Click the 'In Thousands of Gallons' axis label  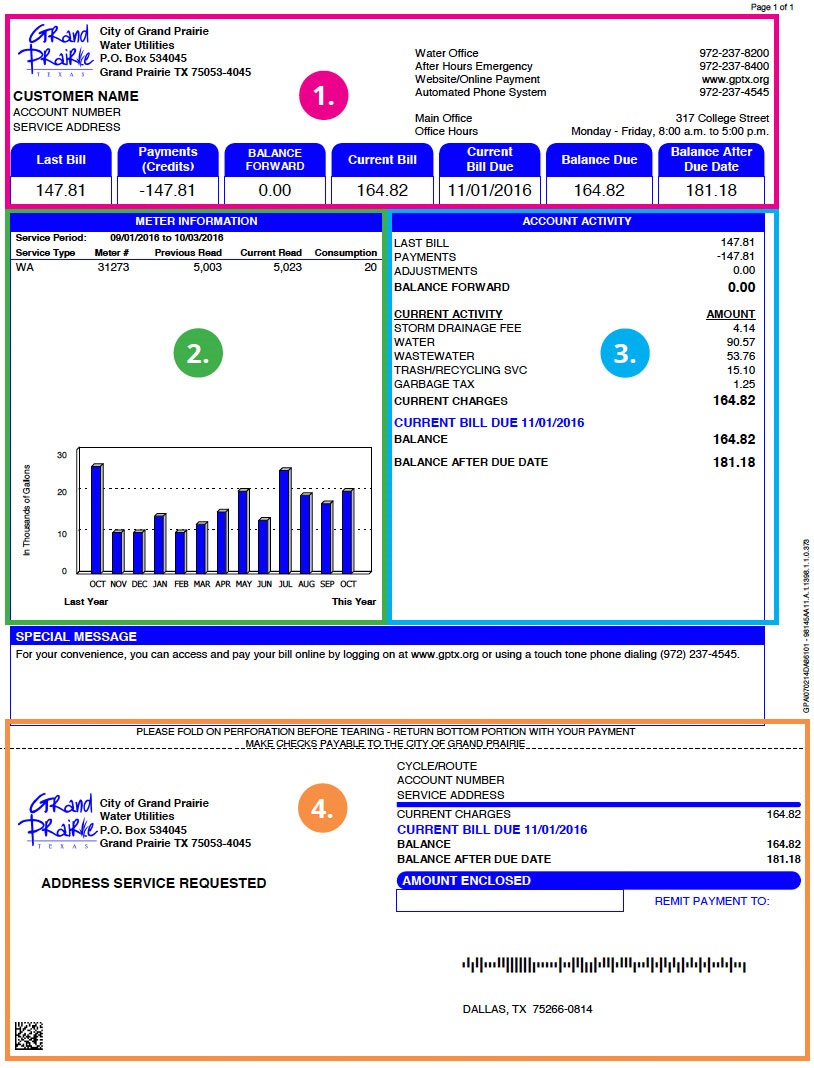pyautogui.click(x=27, y=510)
